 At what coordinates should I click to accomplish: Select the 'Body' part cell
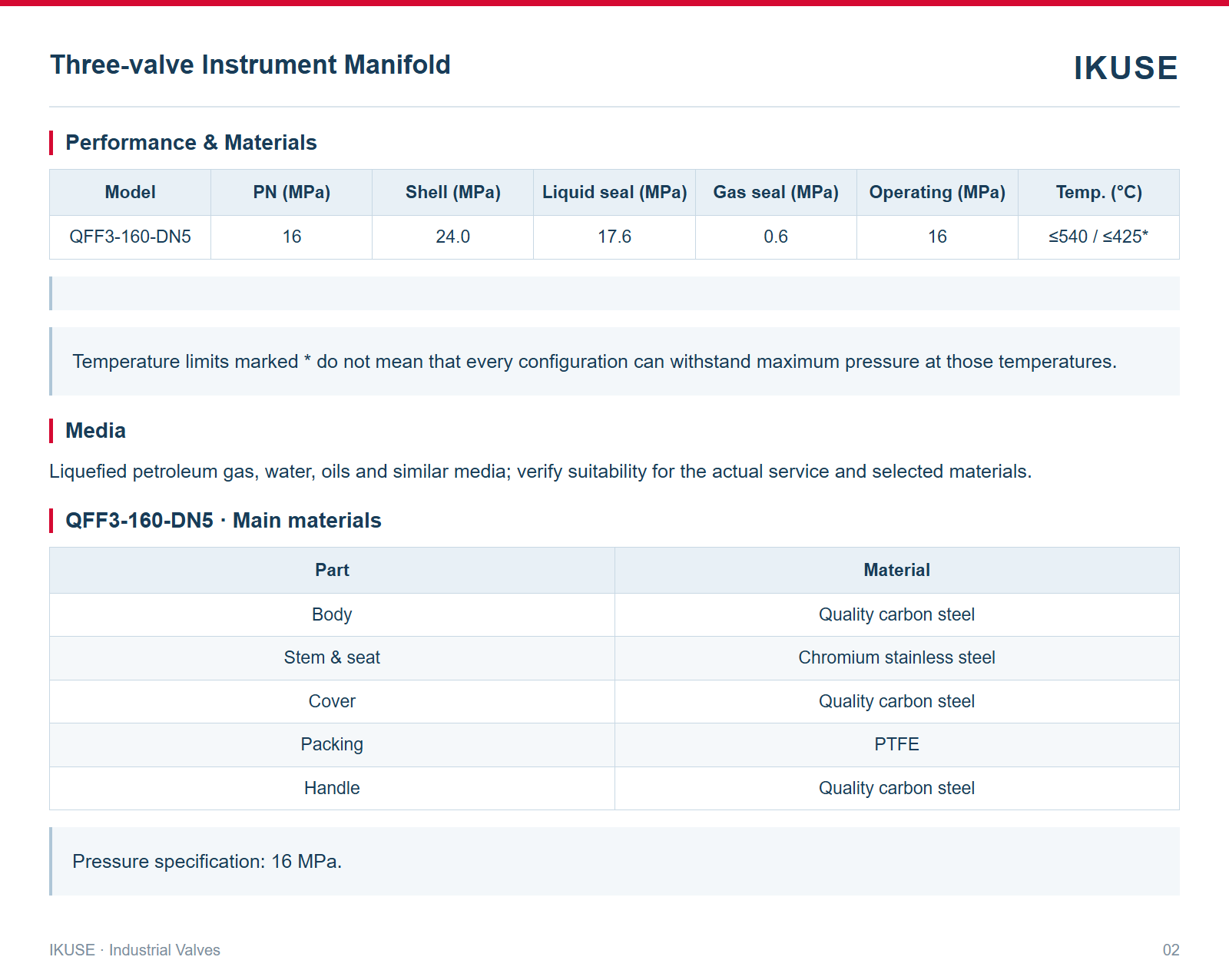pyautogui.click(x=332, y=614)
